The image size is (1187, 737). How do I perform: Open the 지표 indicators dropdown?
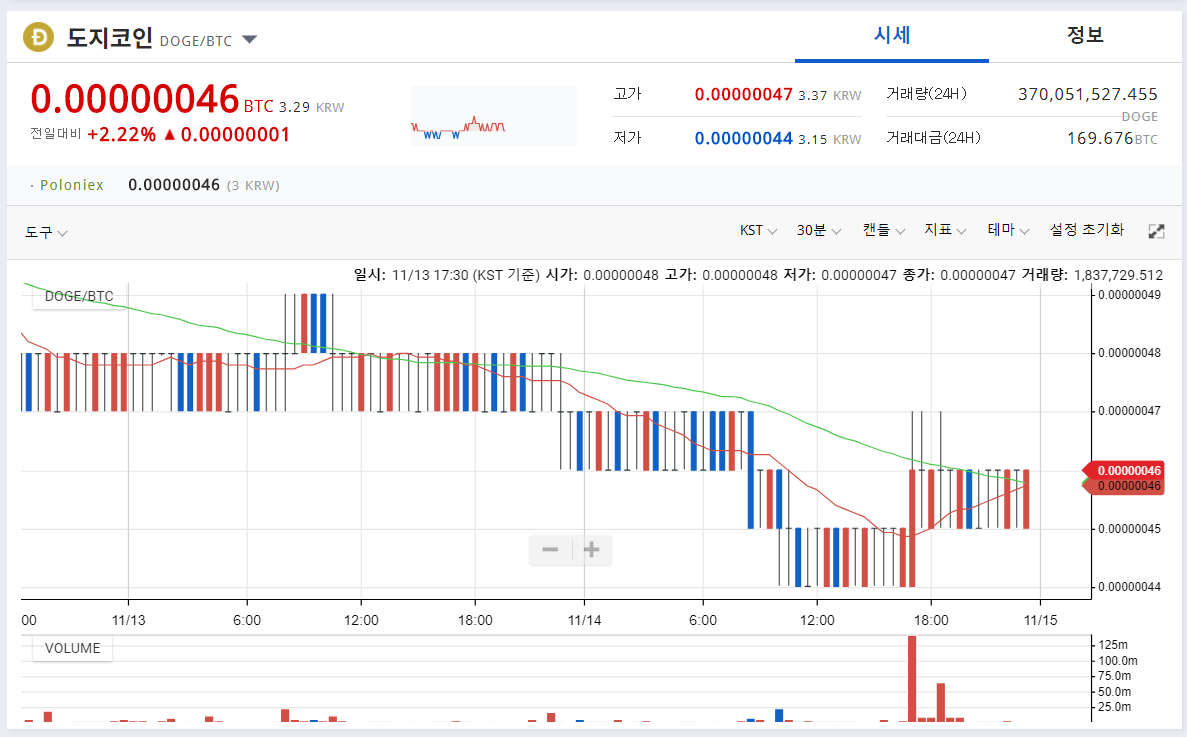click(945, 230)
